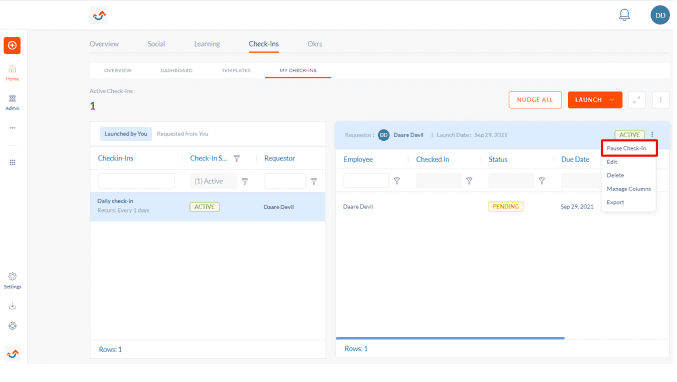
Task: Click the DD requestor avatar in detail header
Action: pyautogui.click(x=383, y=135)
